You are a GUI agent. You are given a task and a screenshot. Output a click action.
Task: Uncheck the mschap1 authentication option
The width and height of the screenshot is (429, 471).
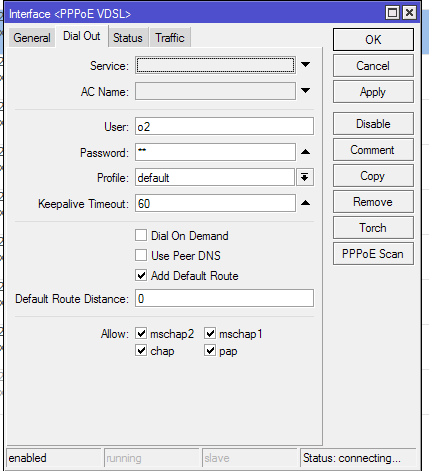[210, 333]
